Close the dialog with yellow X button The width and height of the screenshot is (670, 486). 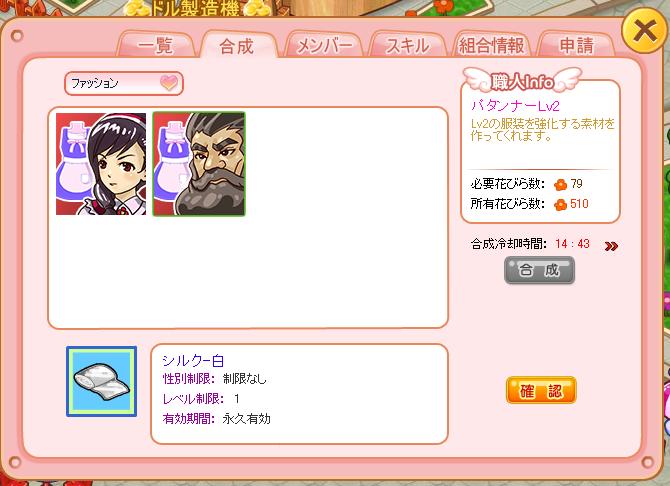point(644,32)
